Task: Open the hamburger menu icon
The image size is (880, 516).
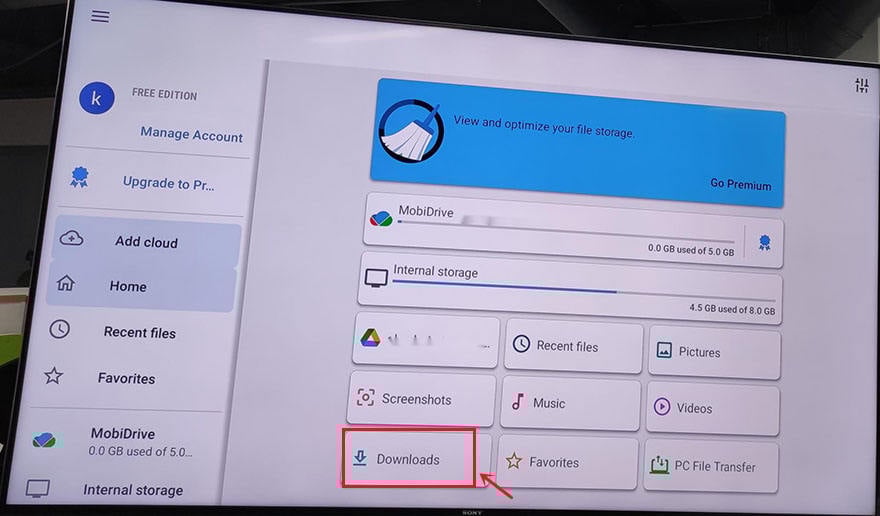Action: pos(100,17)
